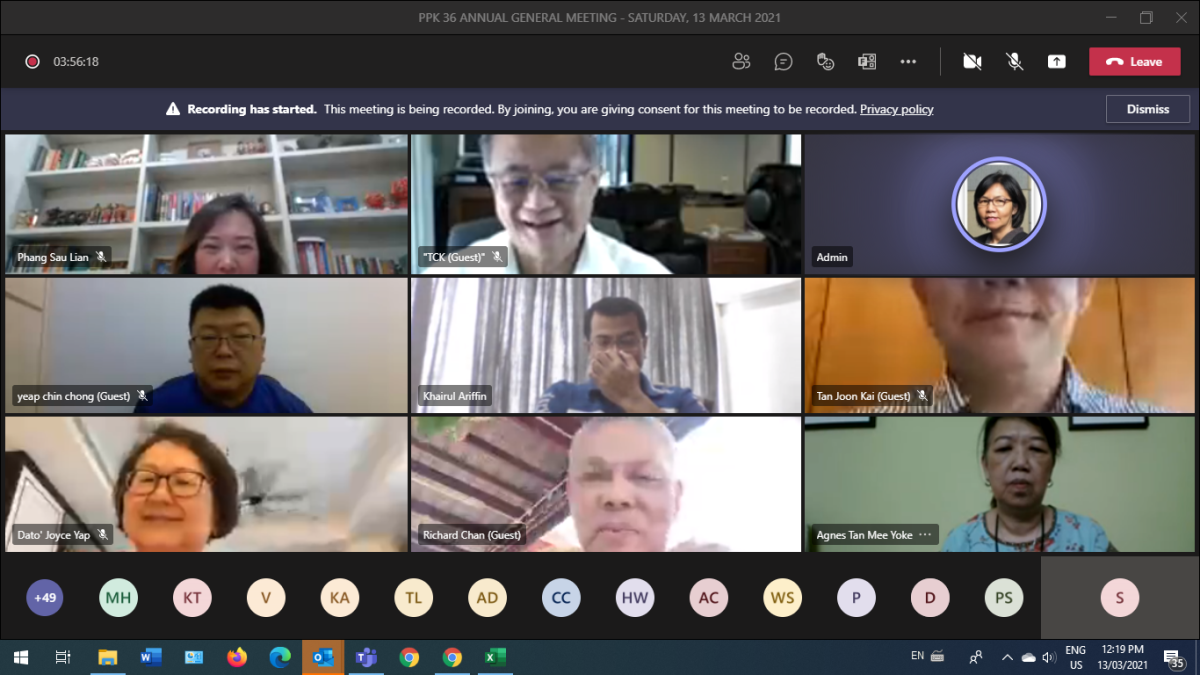Dismiss the recording notification banner

click(x=1148, y=109)
